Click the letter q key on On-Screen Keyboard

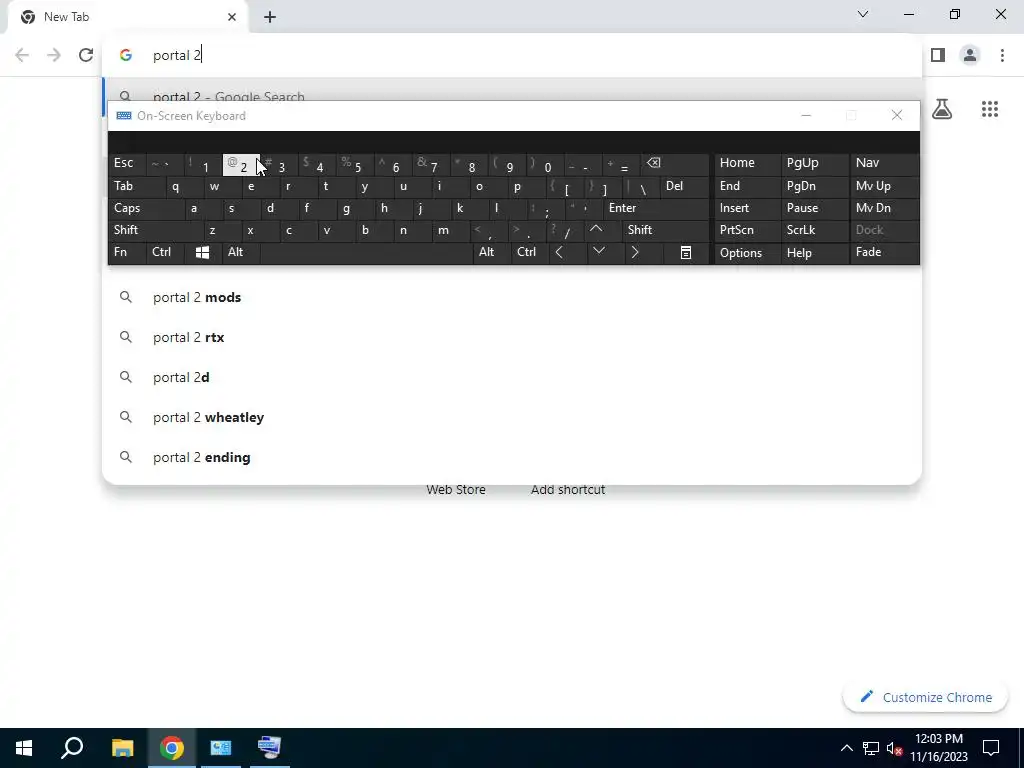[184, 186]
